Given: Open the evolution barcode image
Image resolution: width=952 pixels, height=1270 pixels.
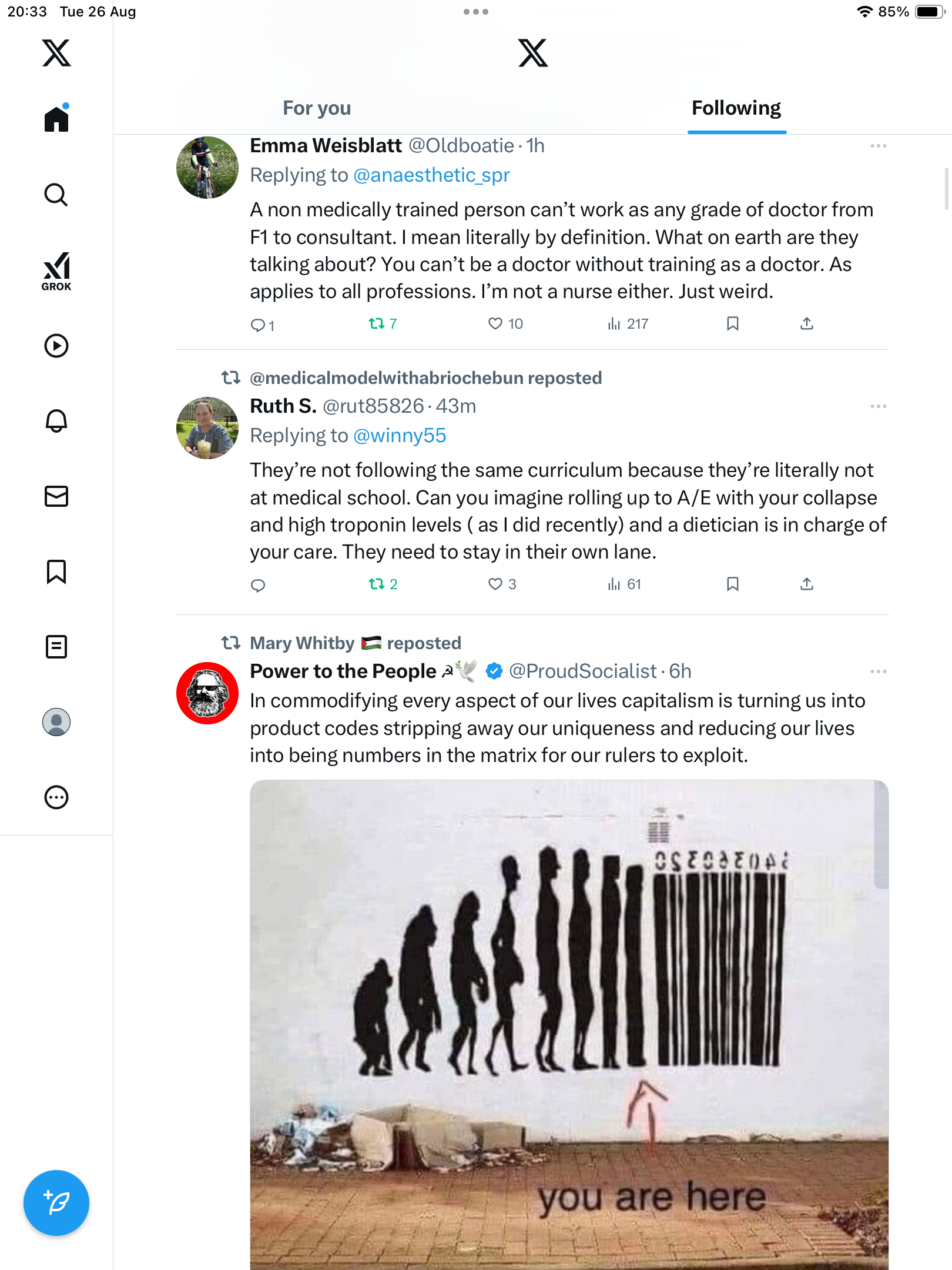Looking at the screenshot, I should click(569, 1023).
